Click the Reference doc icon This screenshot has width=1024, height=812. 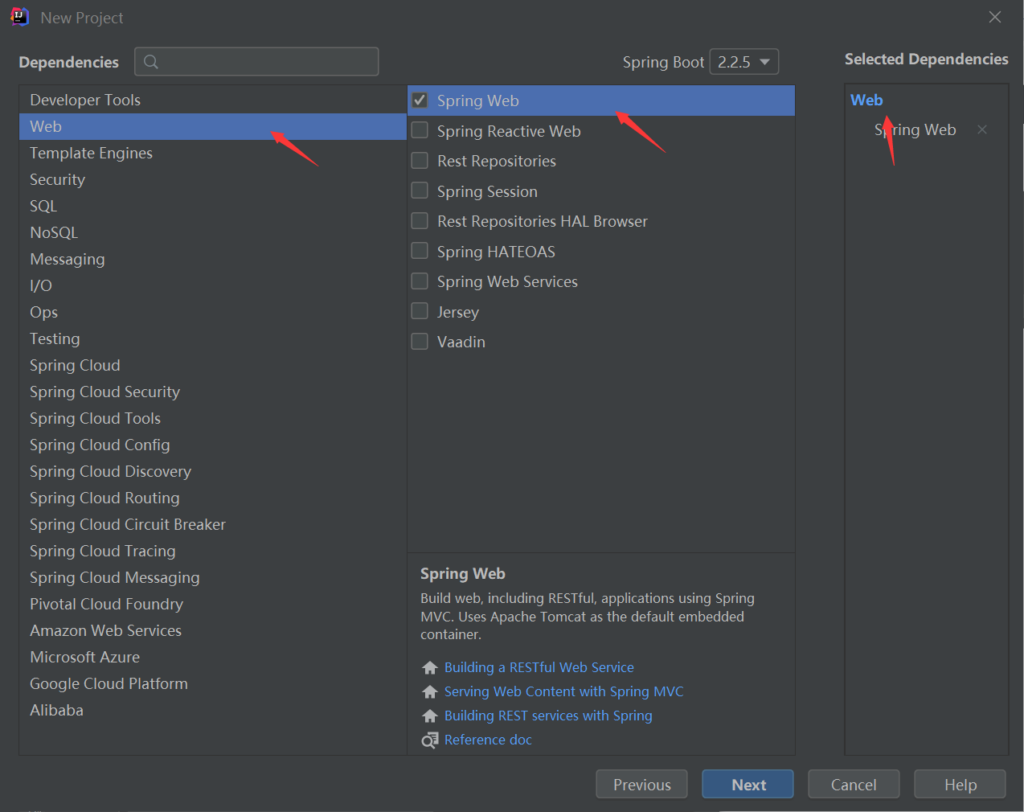pyautogui.click(x=430, y=740)
